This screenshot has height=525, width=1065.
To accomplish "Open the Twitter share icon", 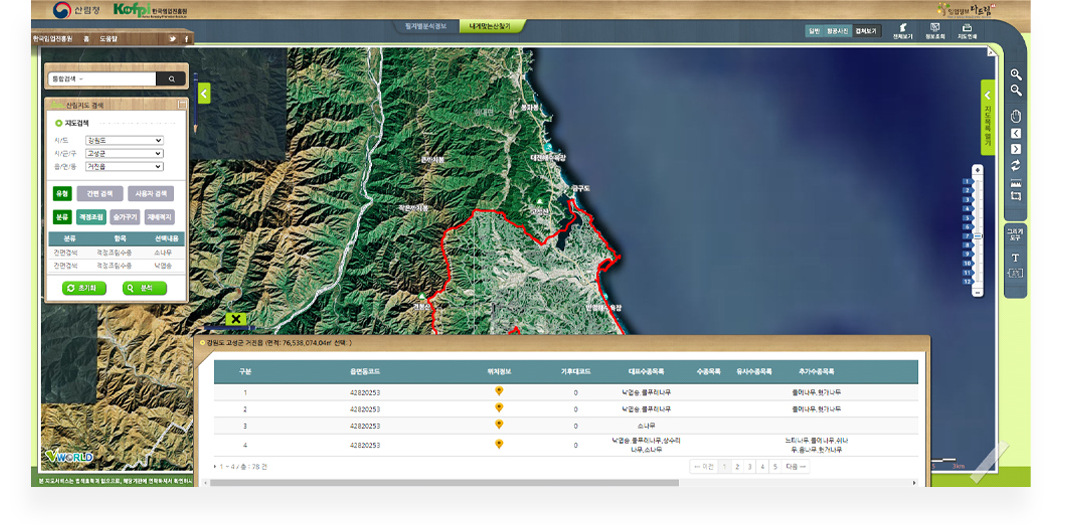I will click(x=173, y=39).
